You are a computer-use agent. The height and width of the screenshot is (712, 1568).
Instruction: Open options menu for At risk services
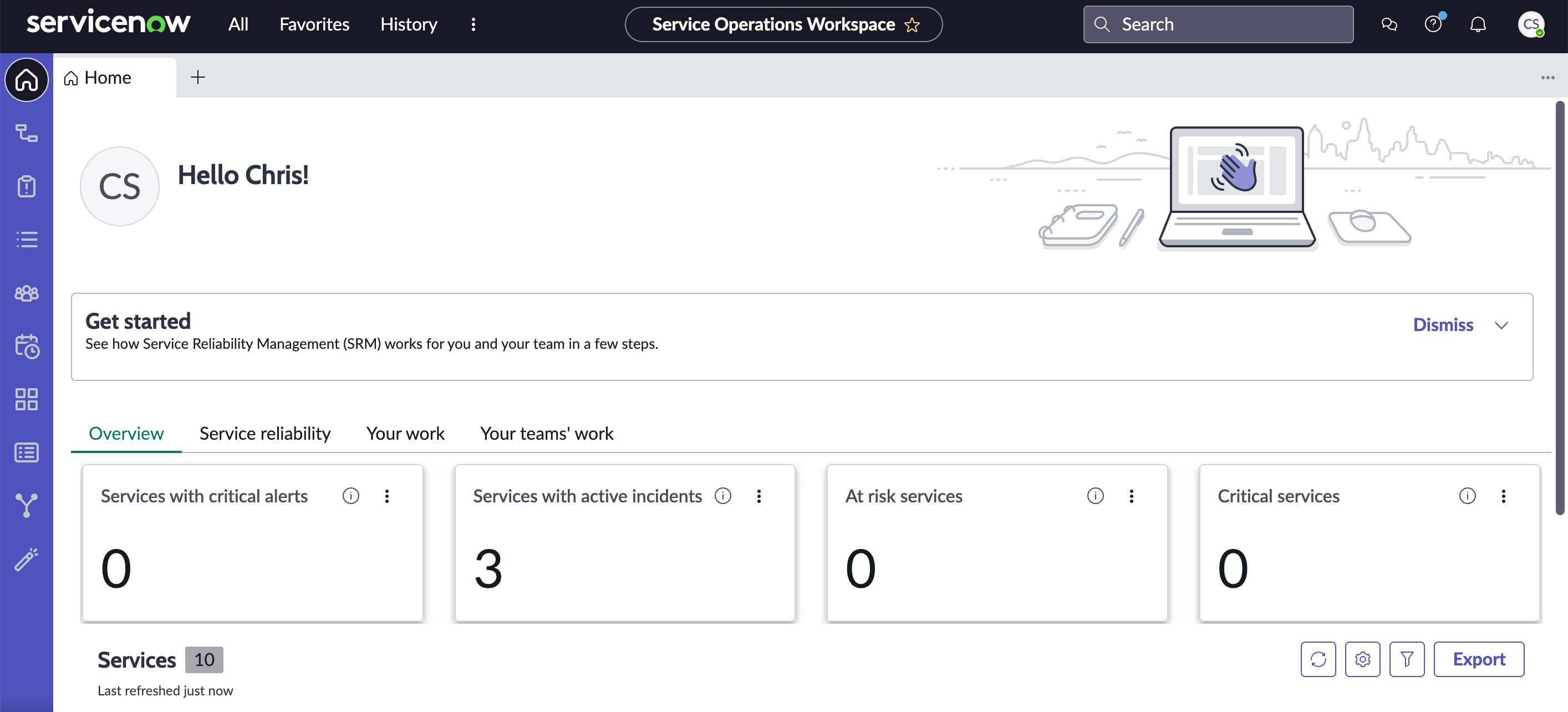(x=1131, y=496)
